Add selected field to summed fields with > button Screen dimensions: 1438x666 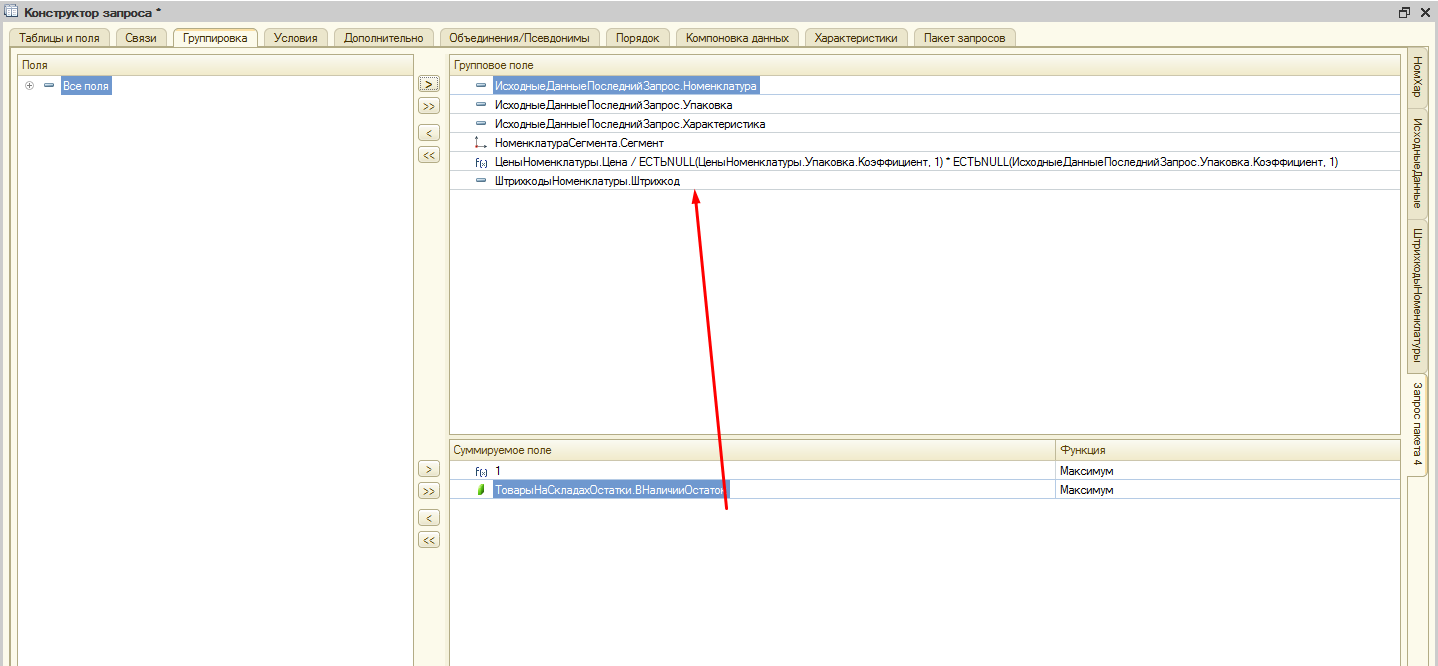[429, 469]
